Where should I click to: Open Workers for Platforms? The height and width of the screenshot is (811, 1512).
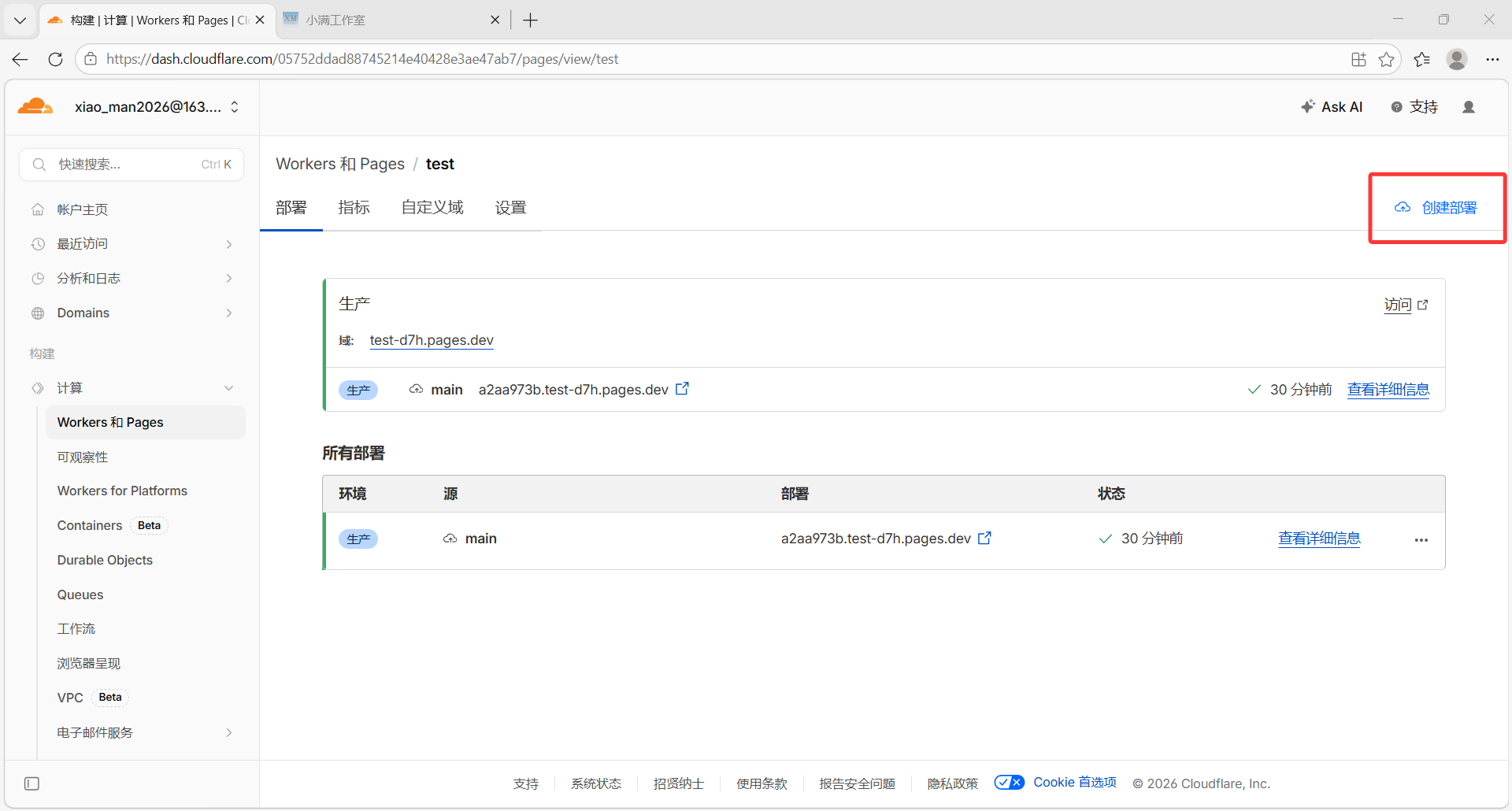(122, 491)
